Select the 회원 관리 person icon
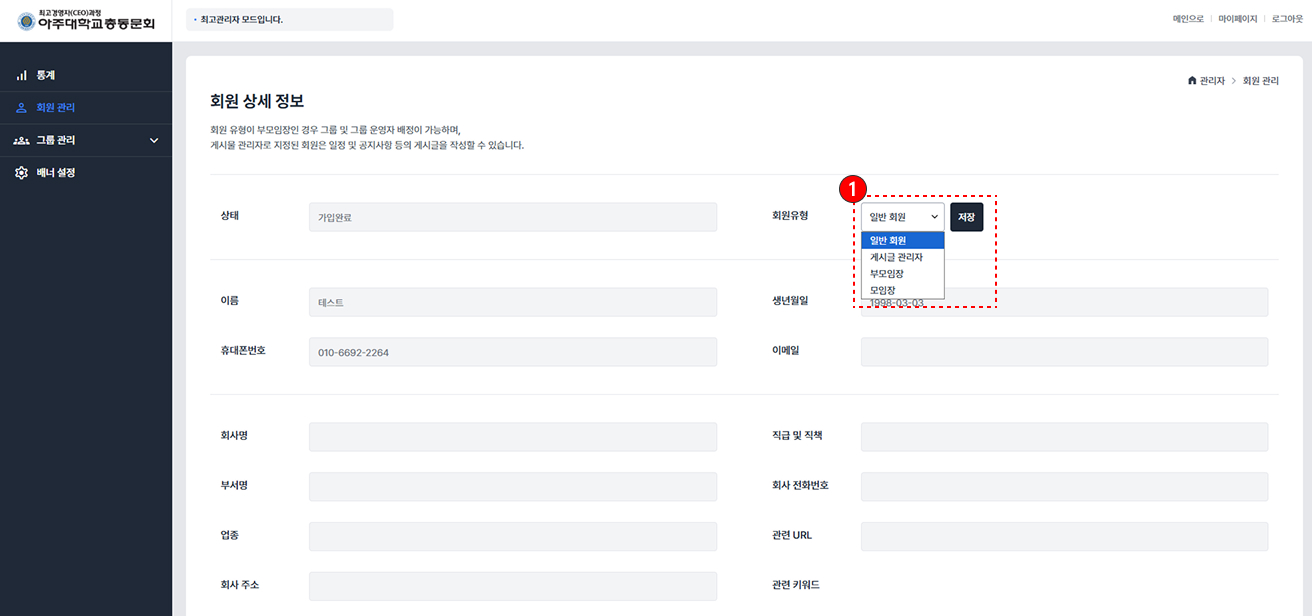This screenshot has width=1312, height=616. (22, 108)
